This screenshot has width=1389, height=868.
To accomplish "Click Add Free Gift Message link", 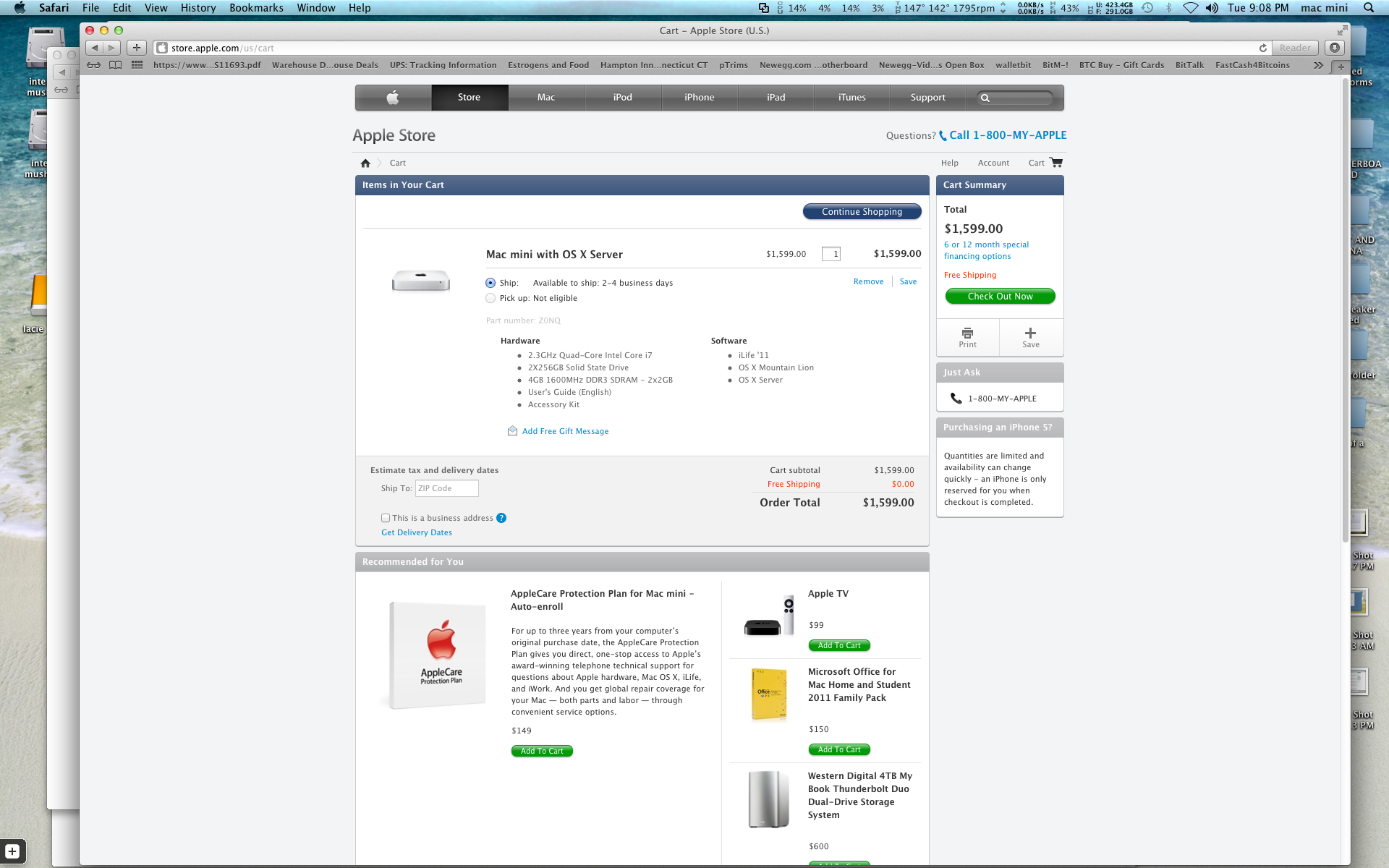I will pyautogui.click(x=565, y=431).
